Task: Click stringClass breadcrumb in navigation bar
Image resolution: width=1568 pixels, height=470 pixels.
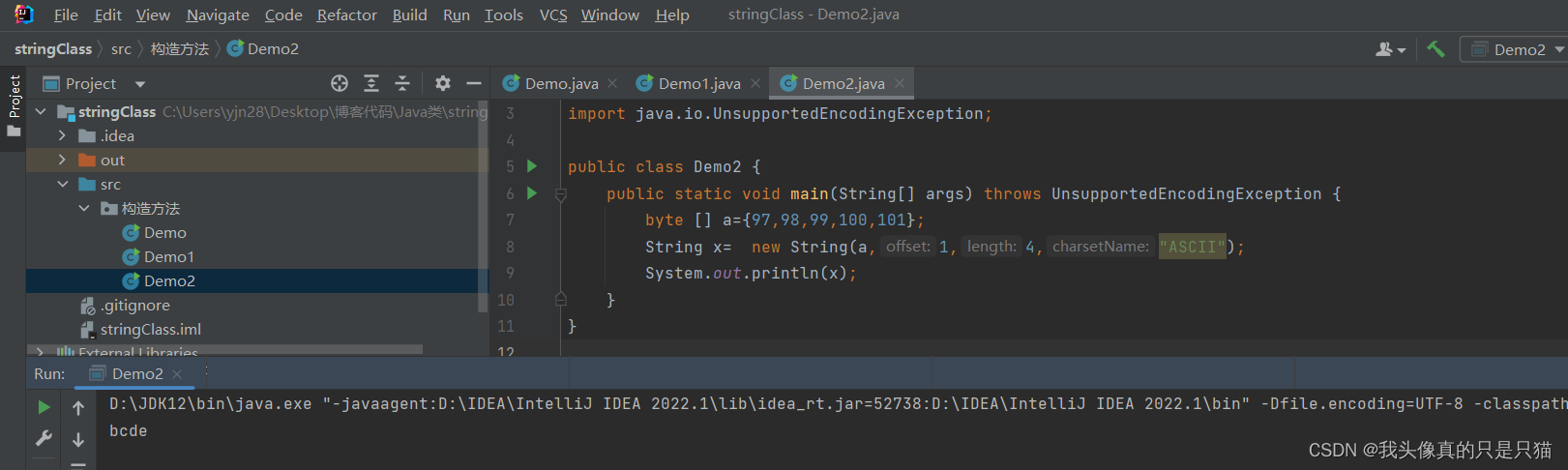Action: point(53,48)
